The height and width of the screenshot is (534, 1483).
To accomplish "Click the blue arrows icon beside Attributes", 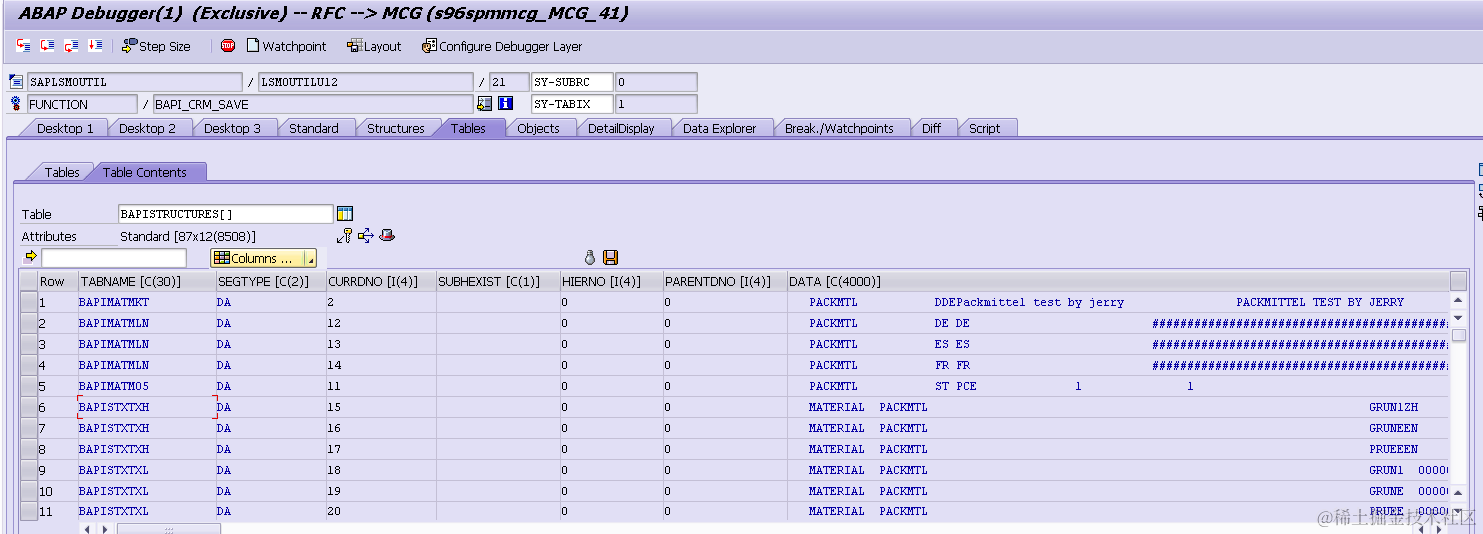I will pyautogui.click(x=366, y=235).
